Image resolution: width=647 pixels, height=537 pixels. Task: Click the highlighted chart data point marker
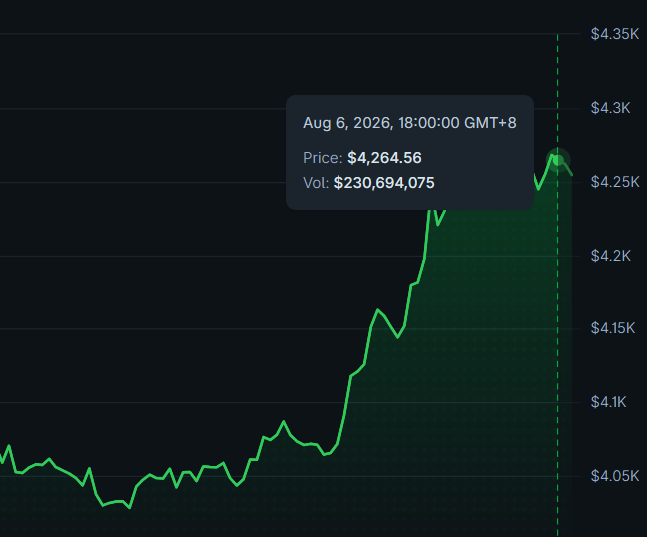[x=558, y=160]
